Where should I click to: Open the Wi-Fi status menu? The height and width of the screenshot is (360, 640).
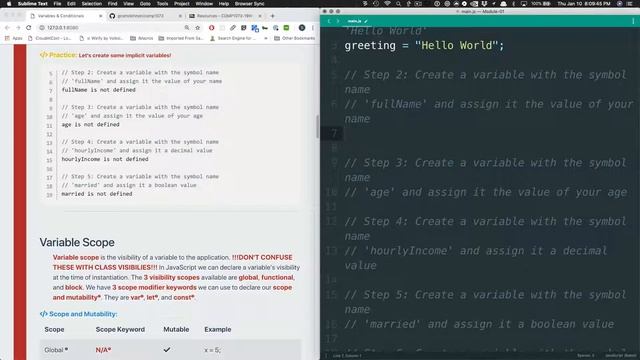(x=387, y=4)
